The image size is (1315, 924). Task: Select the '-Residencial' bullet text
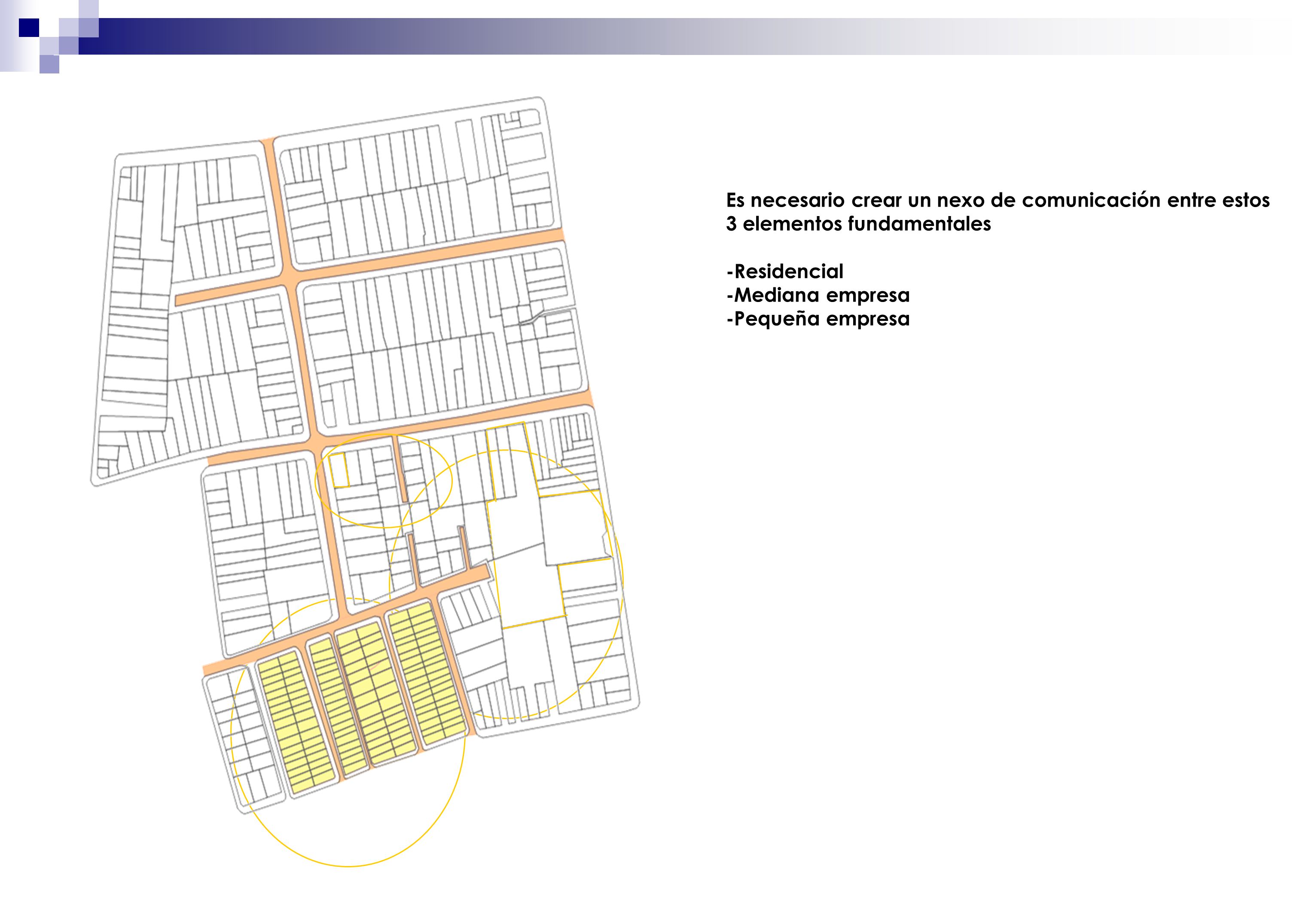click(784, 271)
